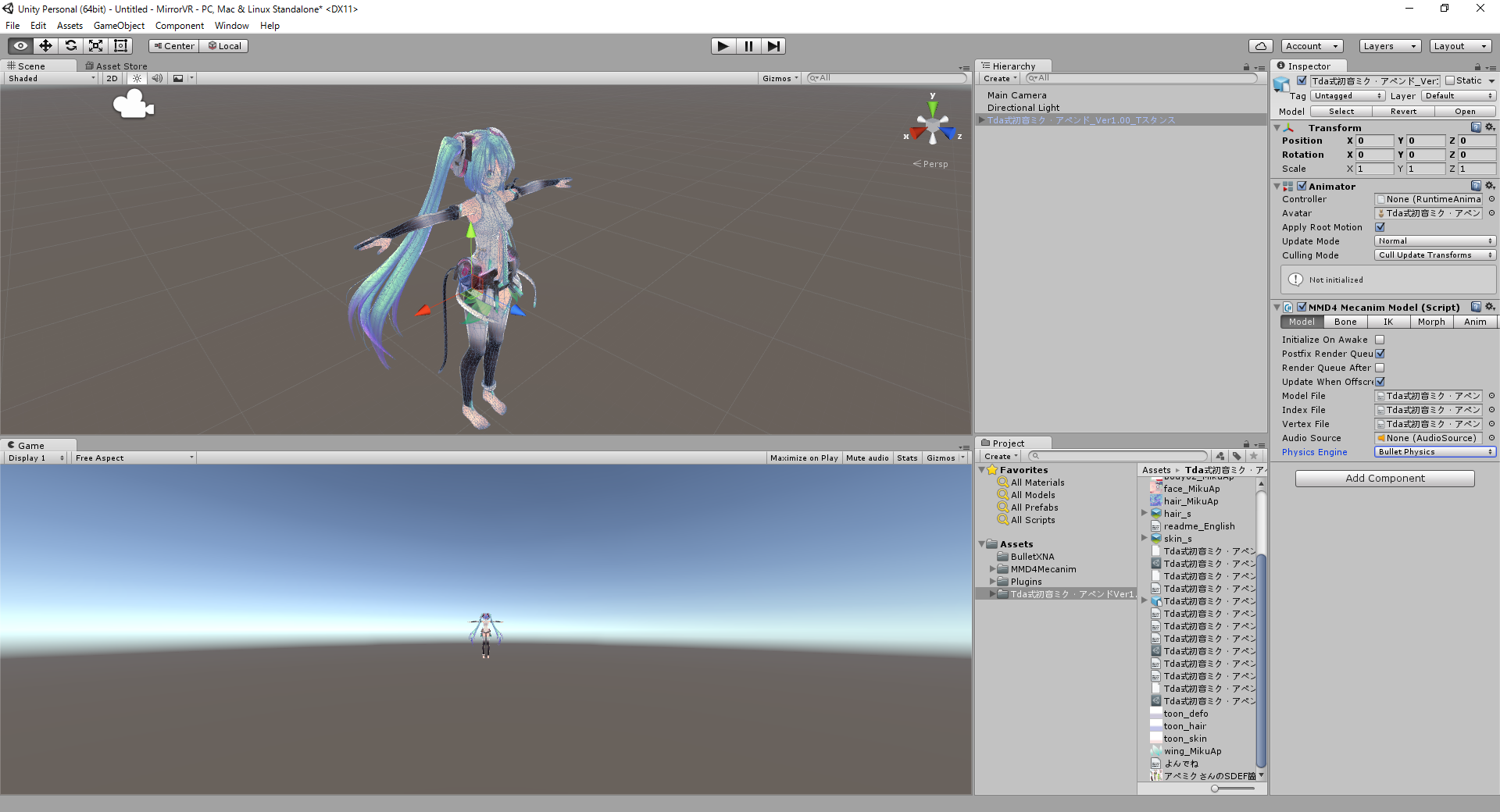Expand the MMD4Mecanim folder
This screenshot has height=812, width=1500.
(994, 569)
